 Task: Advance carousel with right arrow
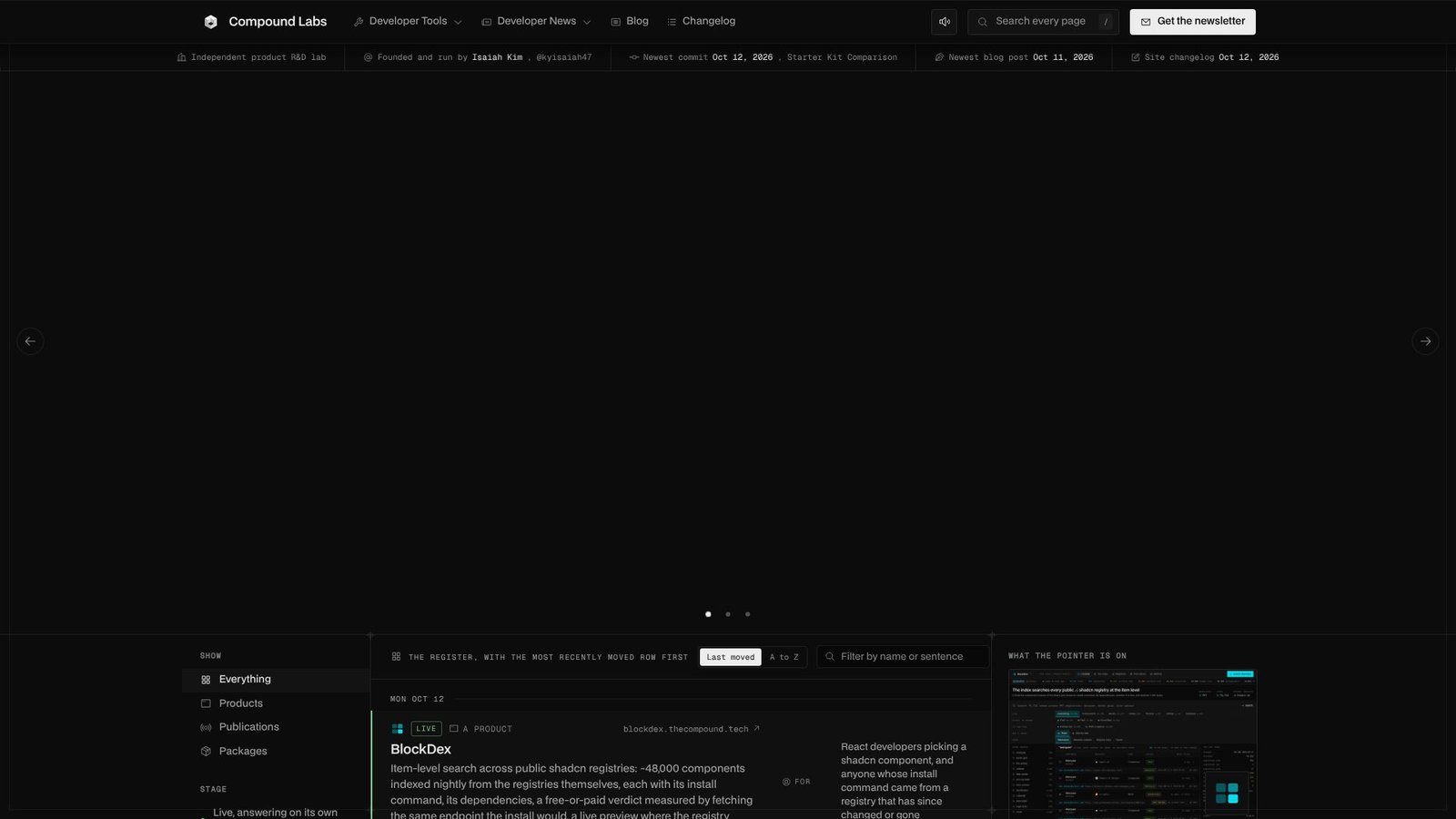1426,341
